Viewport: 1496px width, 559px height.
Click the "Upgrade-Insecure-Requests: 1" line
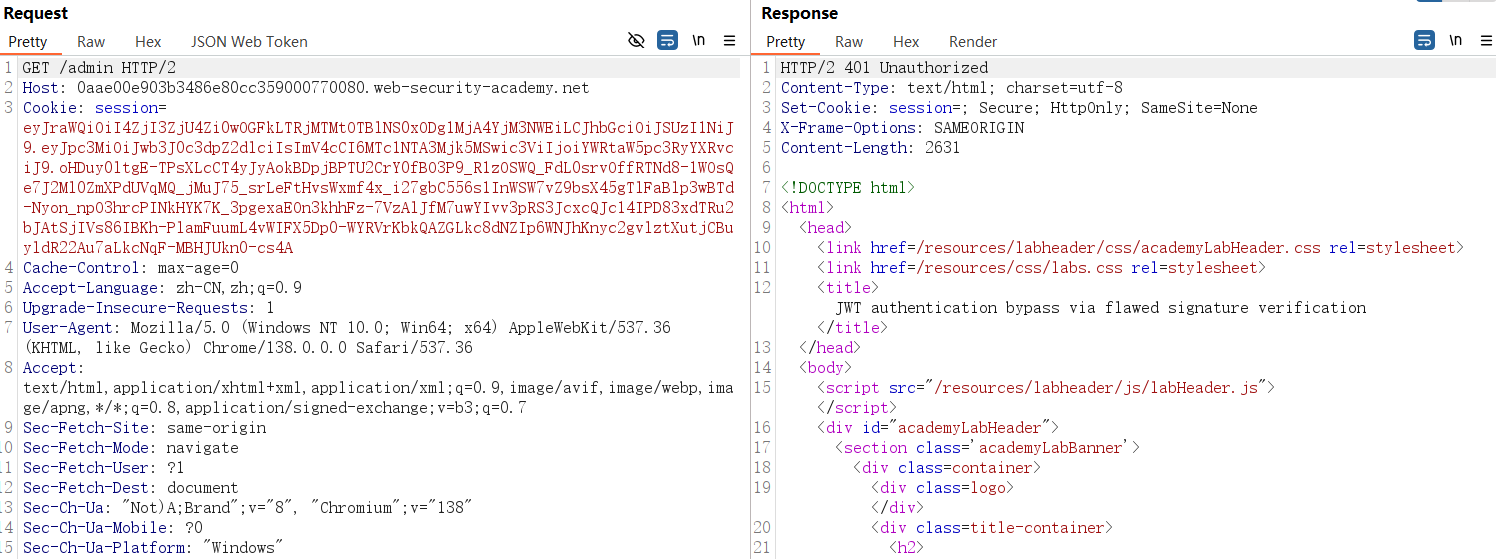point(148,308)
